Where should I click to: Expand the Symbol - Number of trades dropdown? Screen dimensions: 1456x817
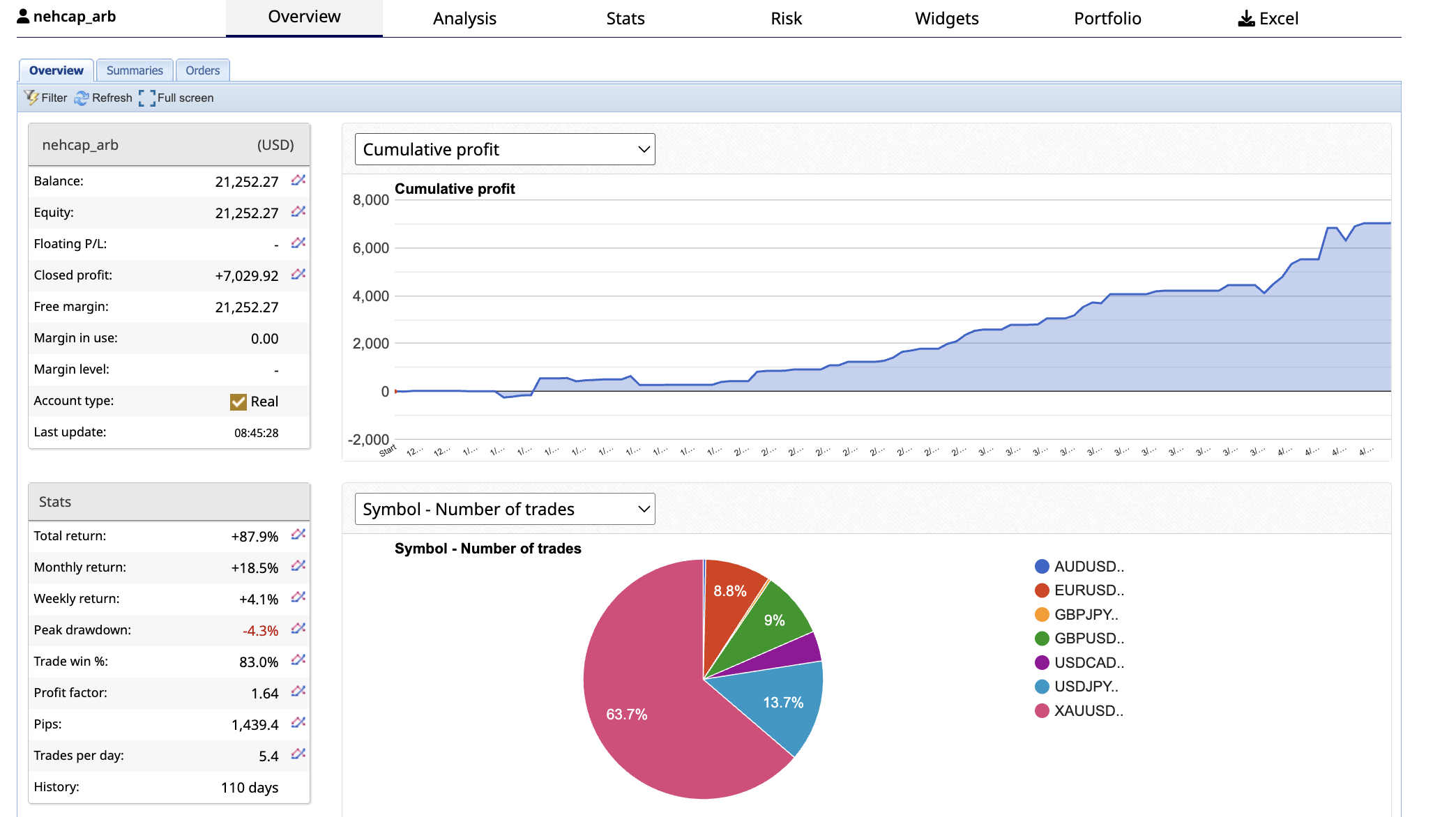(x=505, y=509)
